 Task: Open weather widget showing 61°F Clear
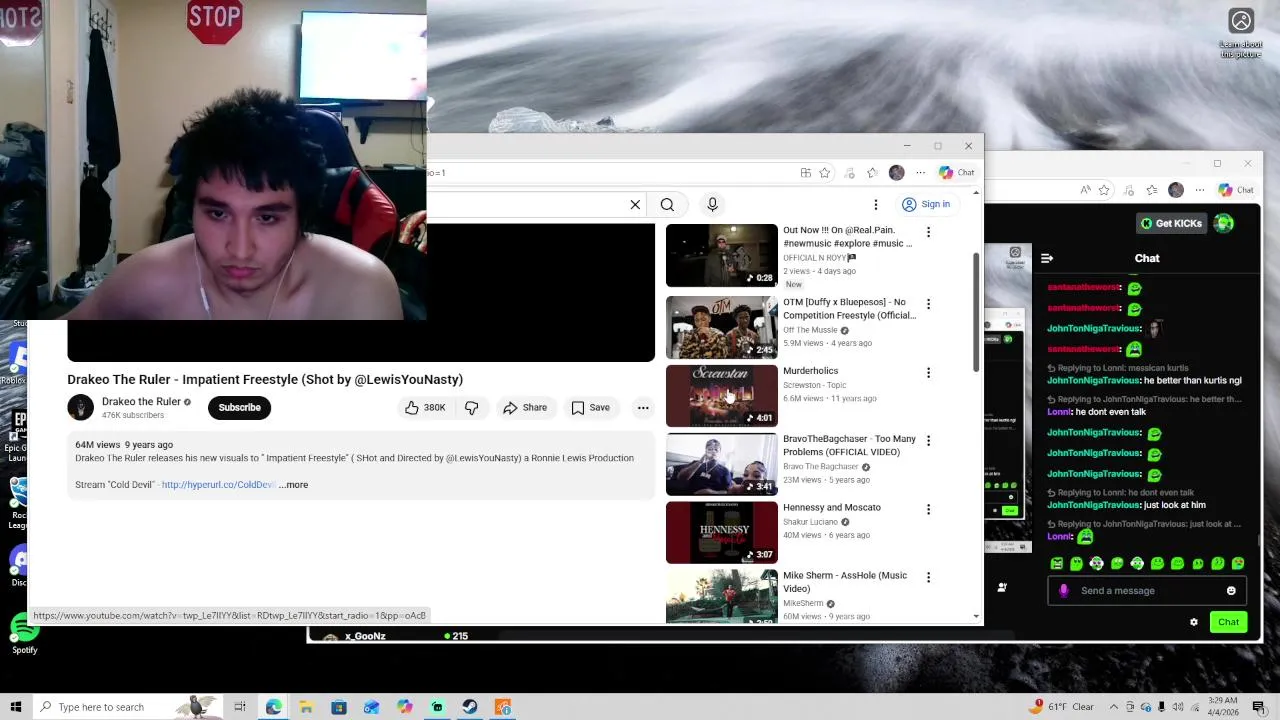[x=1064, y=707]
